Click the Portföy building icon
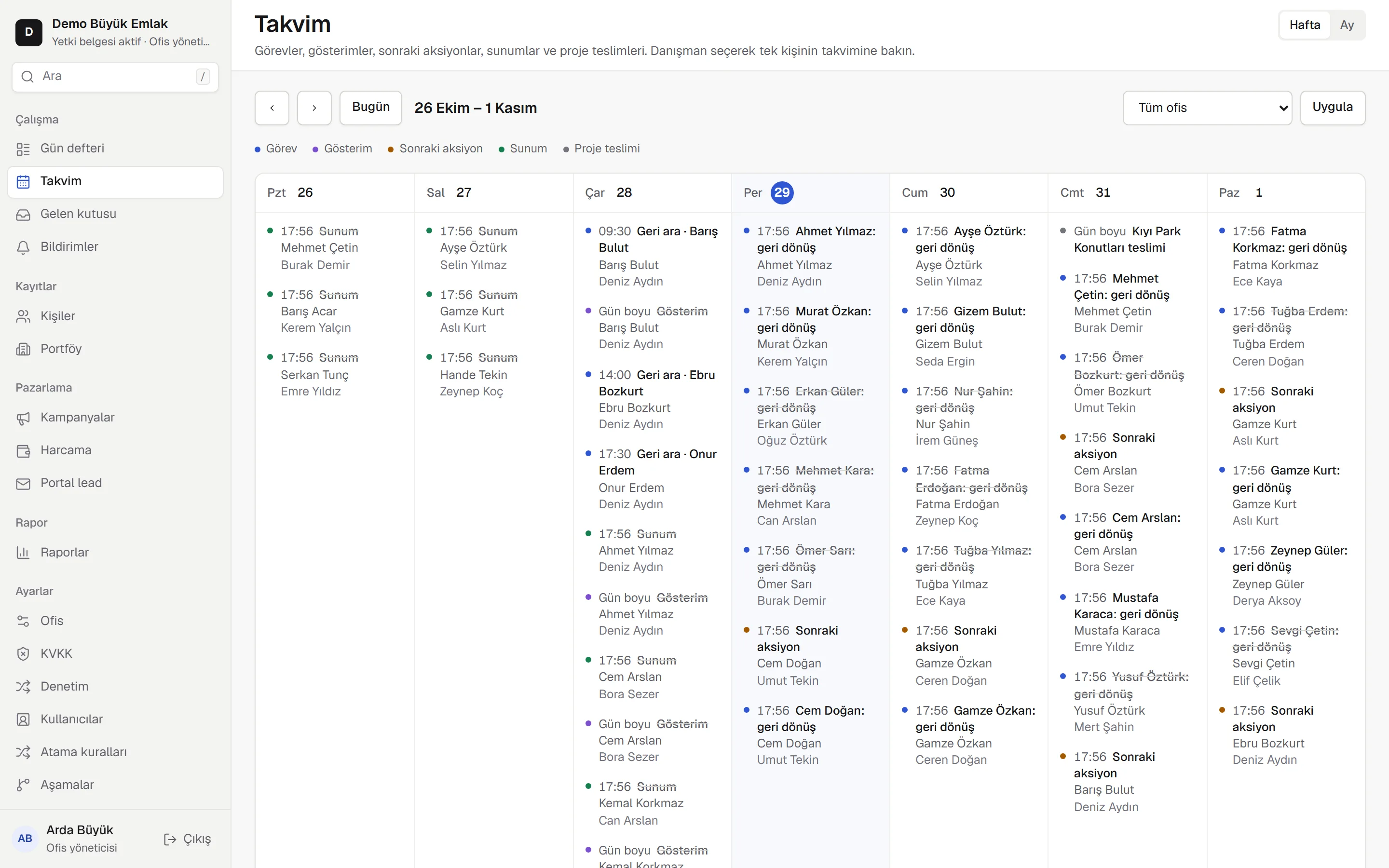The height and width of the screenshot is (868, 1389). click(x=23, y=349)
